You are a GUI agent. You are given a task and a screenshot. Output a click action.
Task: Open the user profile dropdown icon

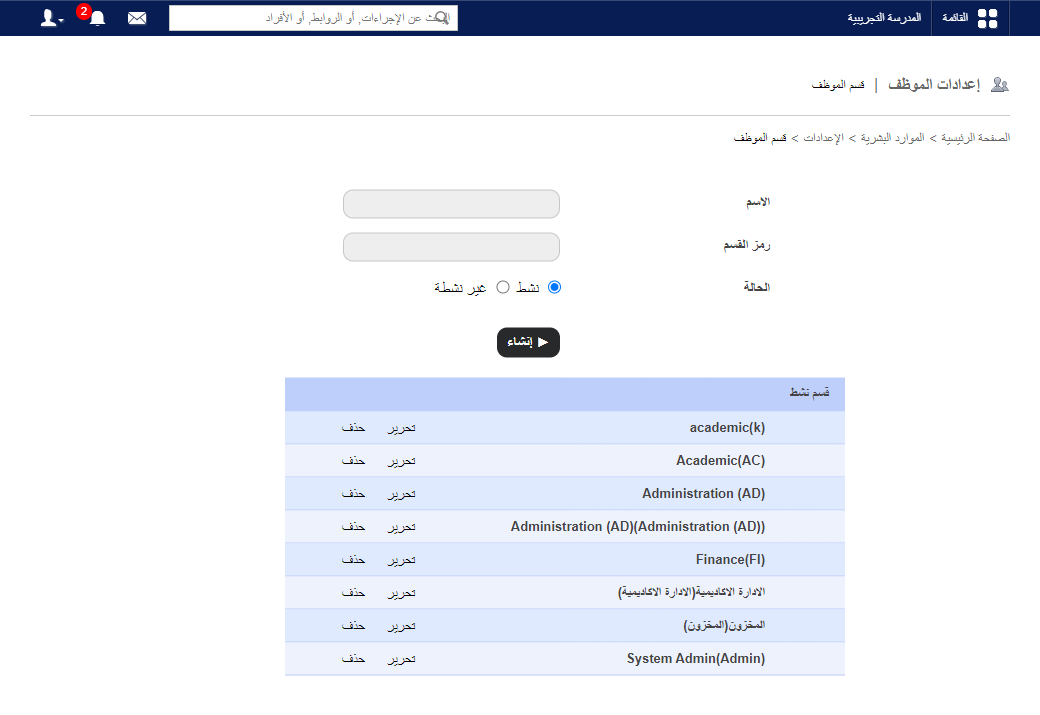pyautogui.click(x=52, y=18)
